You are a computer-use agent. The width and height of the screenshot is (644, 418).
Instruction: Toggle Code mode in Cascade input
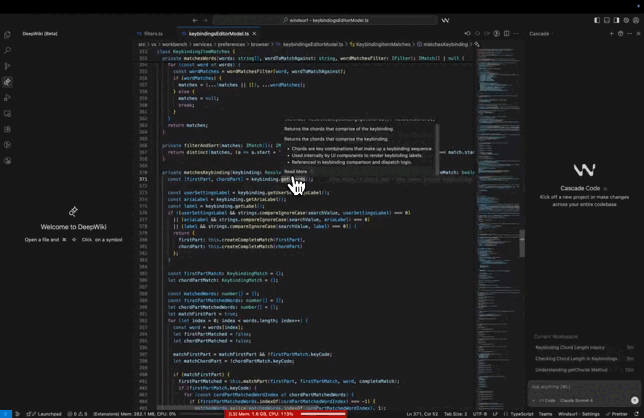click(x=547, y=400)
